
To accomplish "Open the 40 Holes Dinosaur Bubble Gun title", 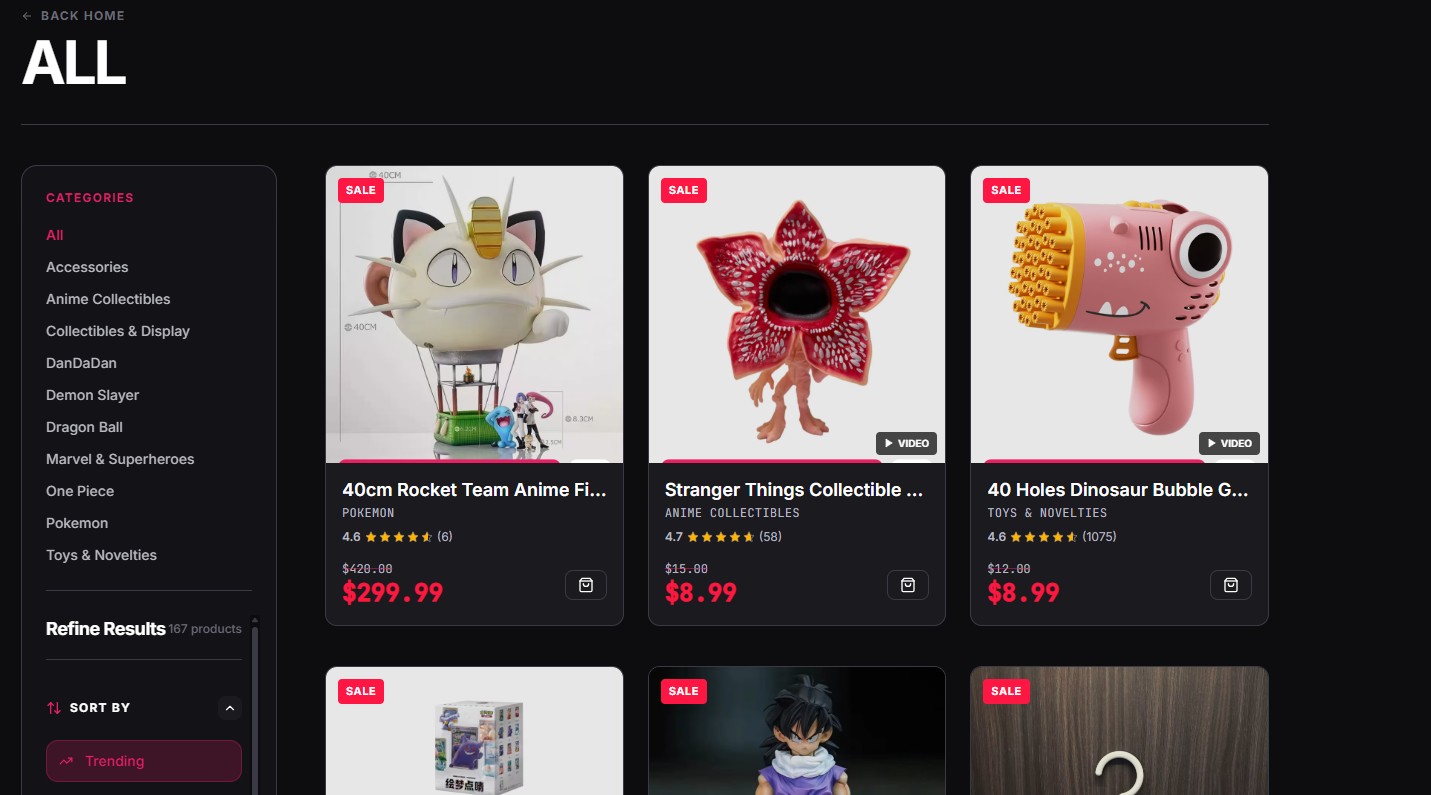I will [x=1119, y=490].
